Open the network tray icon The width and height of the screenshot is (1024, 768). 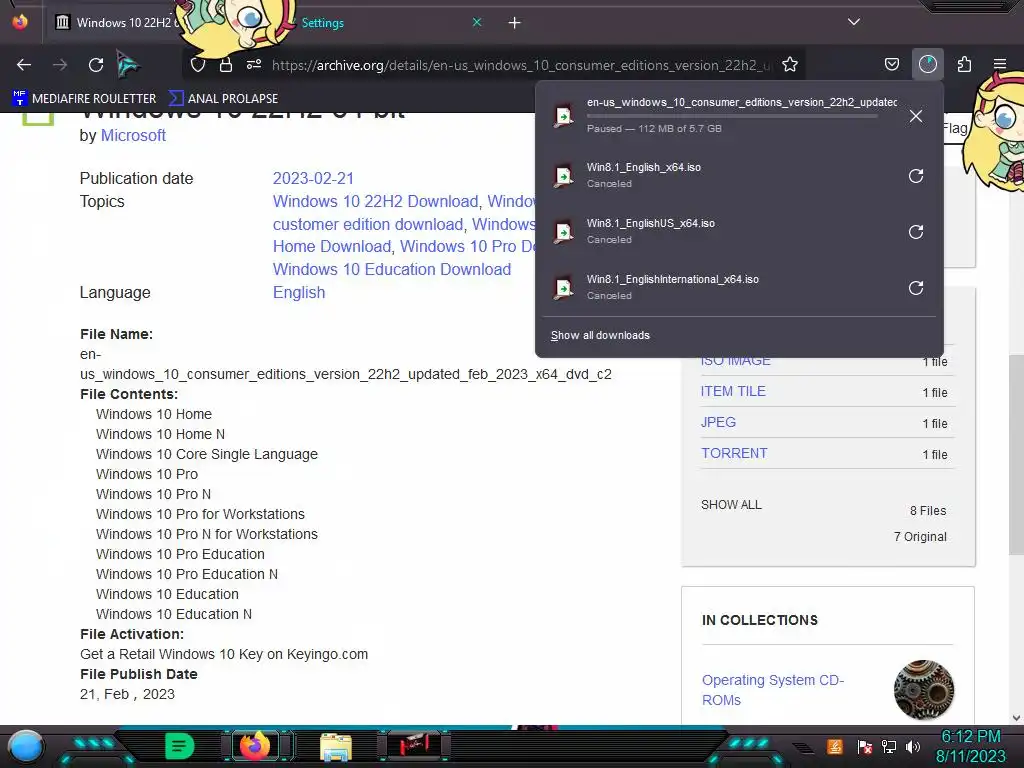[x=889, y=746]
